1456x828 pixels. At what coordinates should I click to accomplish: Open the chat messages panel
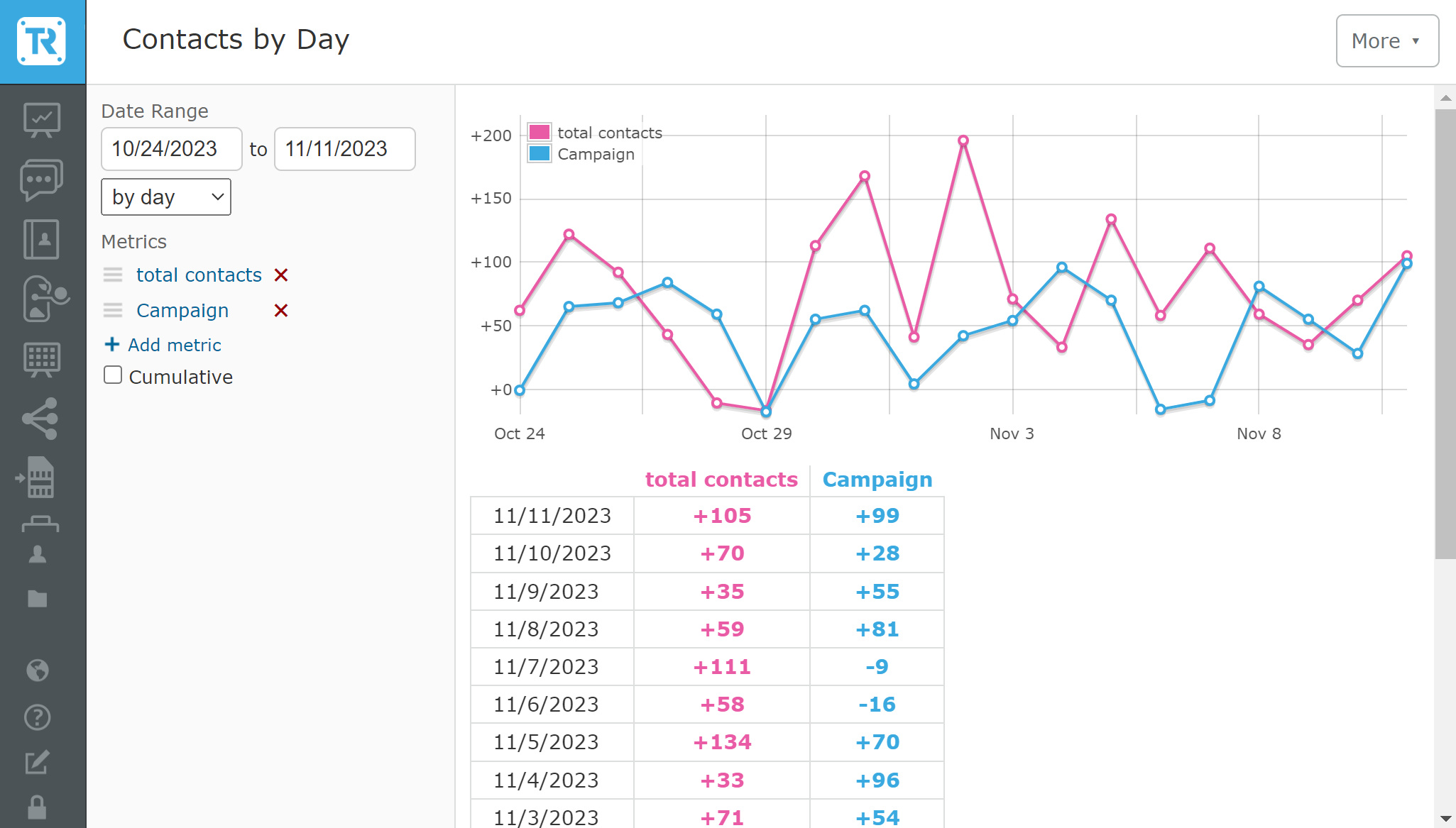coord(42,180)
